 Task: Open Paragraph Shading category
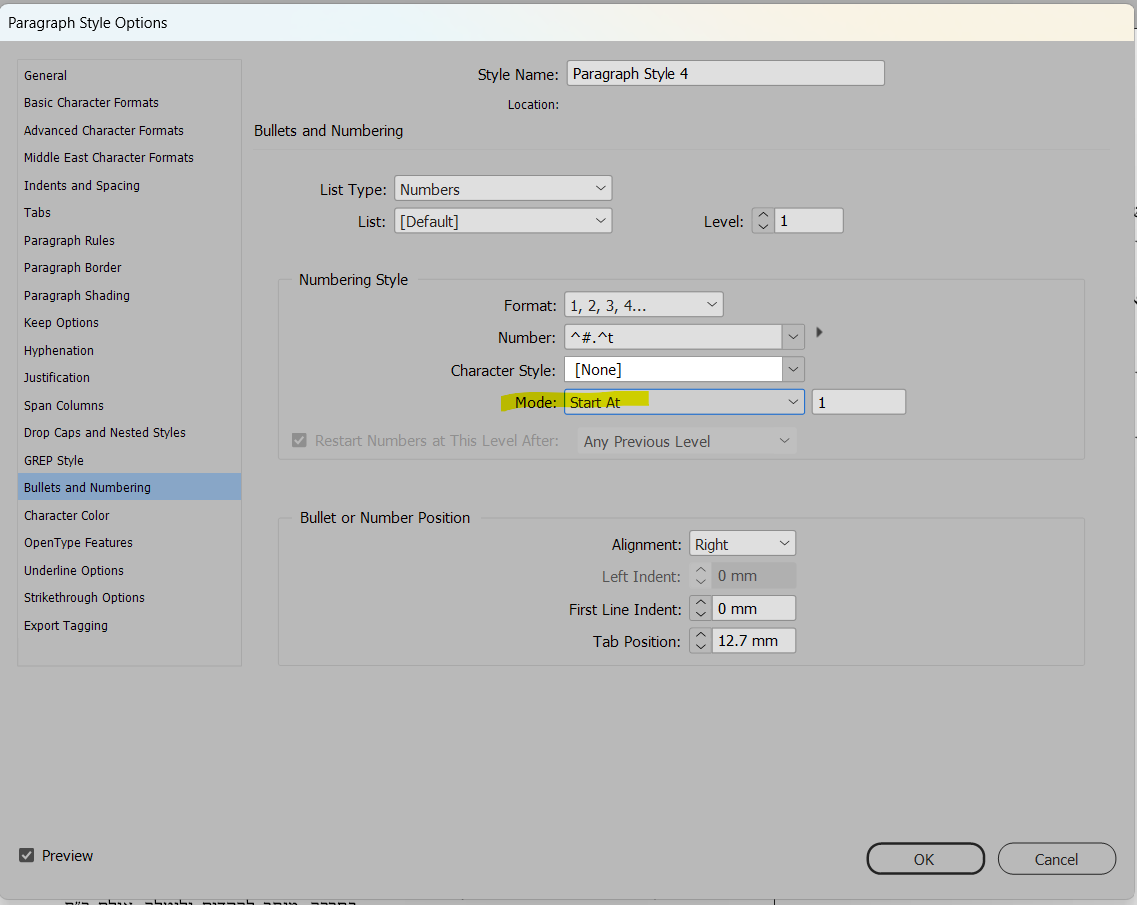(76, 295)
